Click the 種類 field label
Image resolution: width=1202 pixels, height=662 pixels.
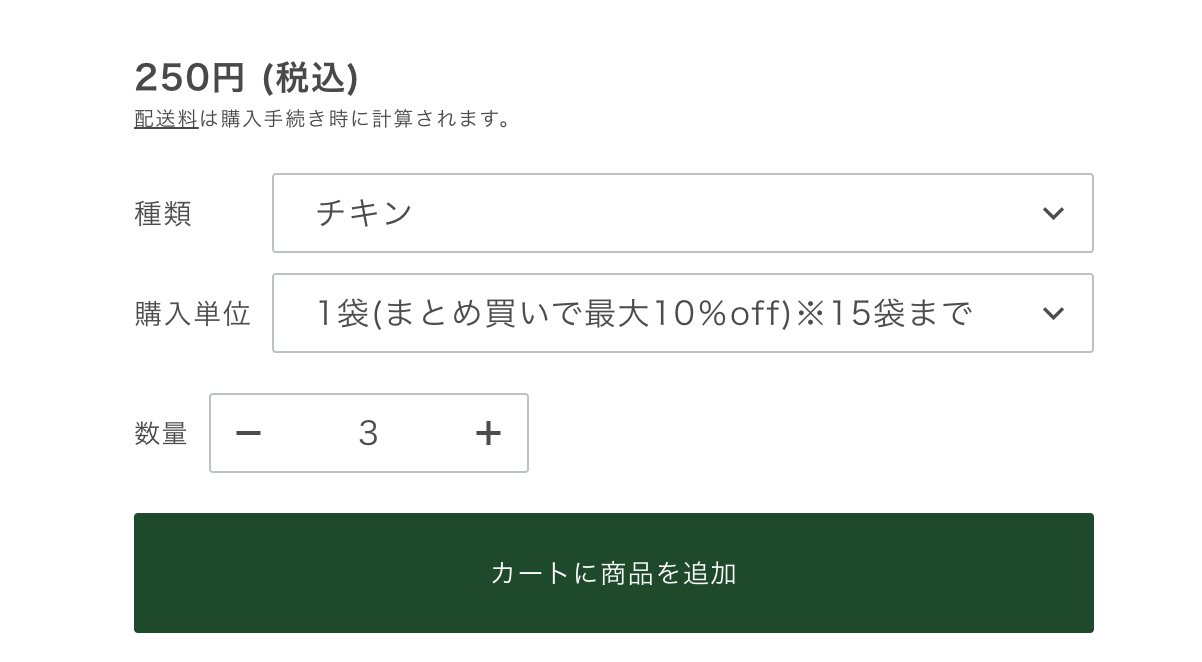pos(163,214)
